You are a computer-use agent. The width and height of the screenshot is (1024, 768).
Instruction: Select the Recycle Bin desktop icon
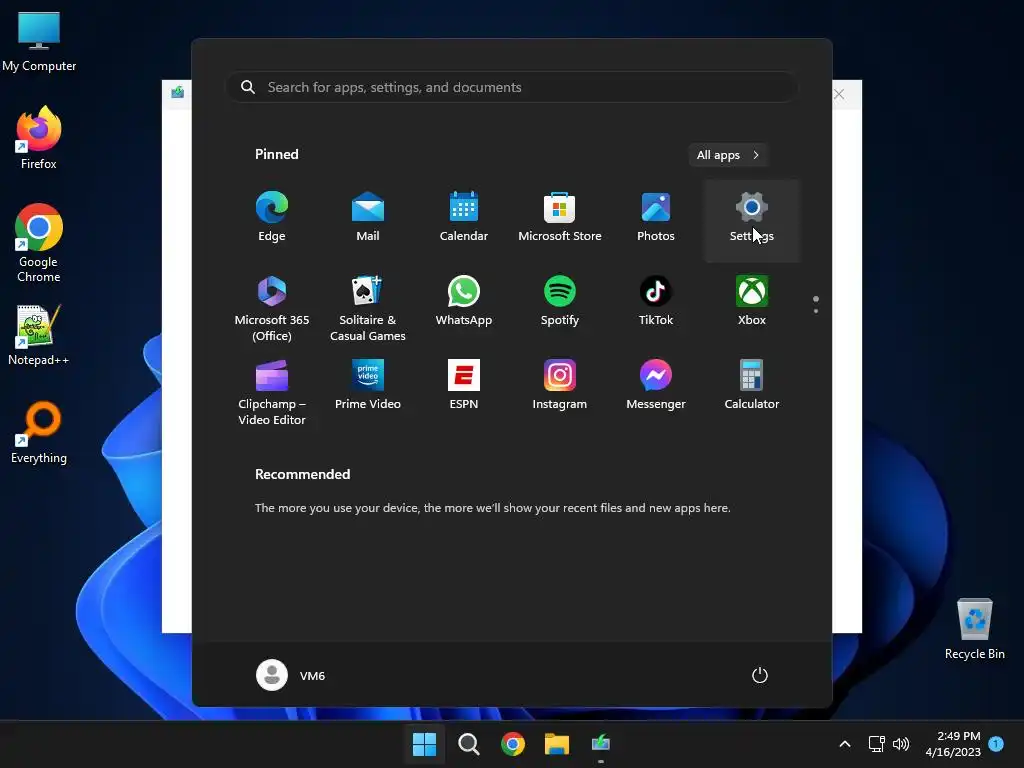974,629
